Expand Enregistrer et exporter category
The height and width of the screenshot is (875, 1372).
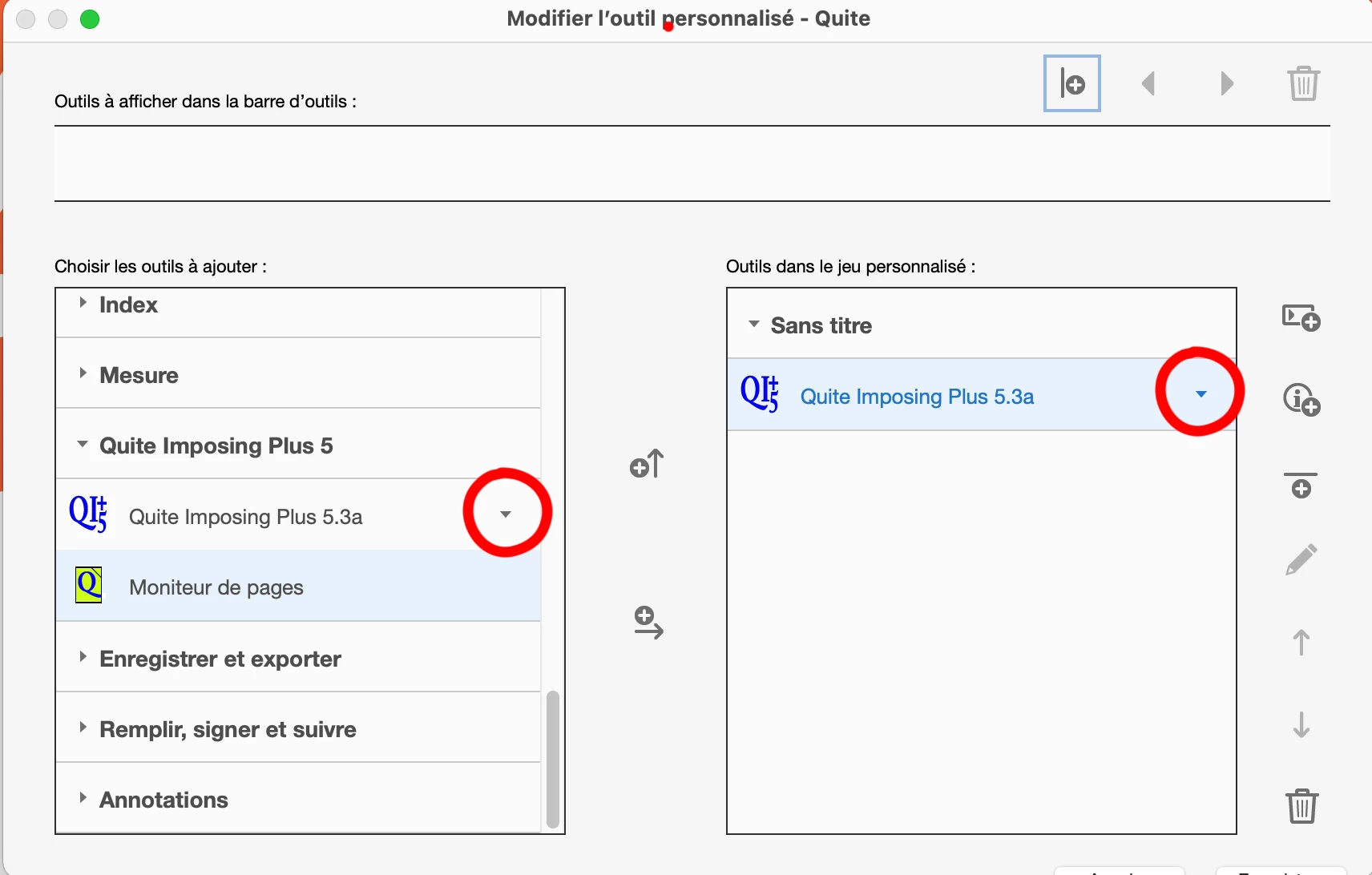tap(83, 657)
